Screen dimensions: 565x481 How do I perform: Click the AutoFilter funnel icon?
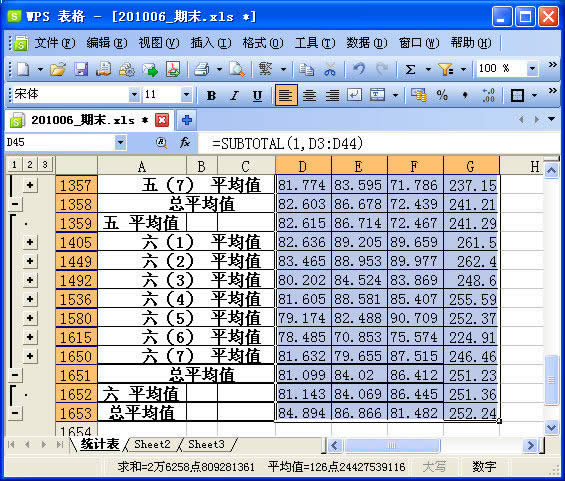(x=446, y=69)
